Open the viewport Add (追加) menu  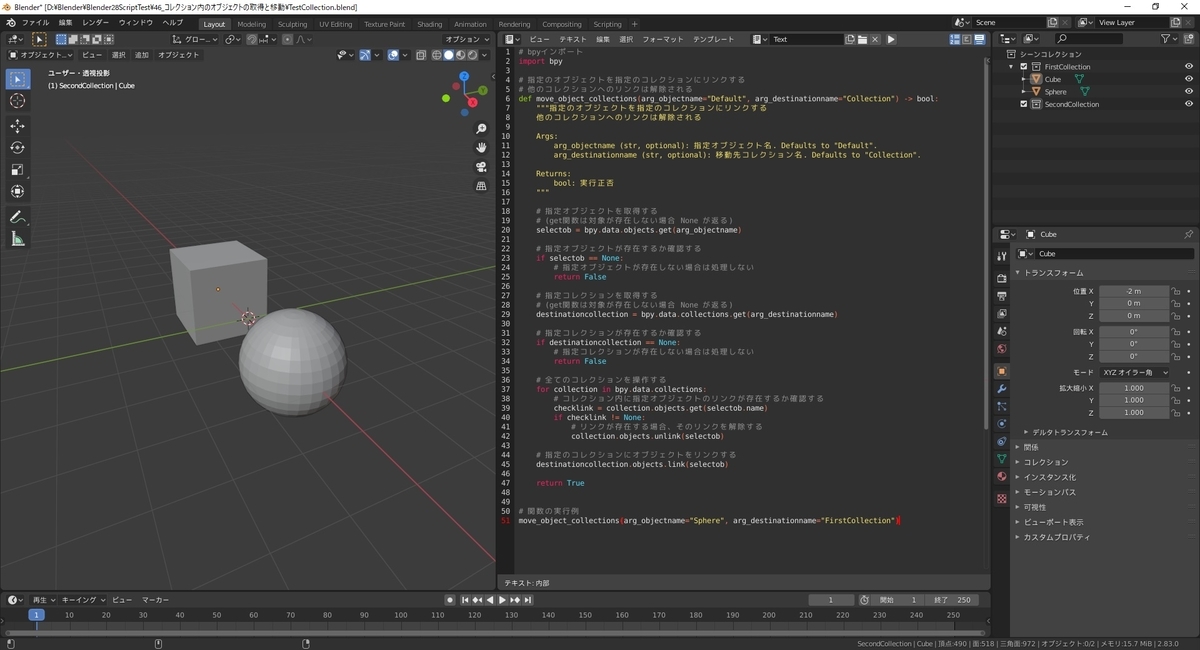142,55
